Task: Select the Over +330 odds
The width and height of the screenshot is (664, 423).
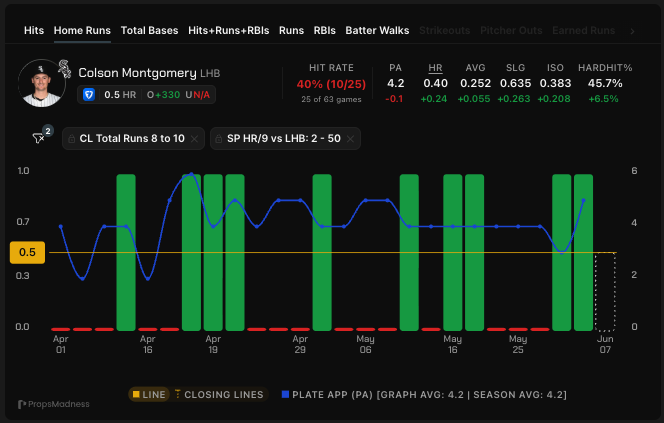Action: 163,95
